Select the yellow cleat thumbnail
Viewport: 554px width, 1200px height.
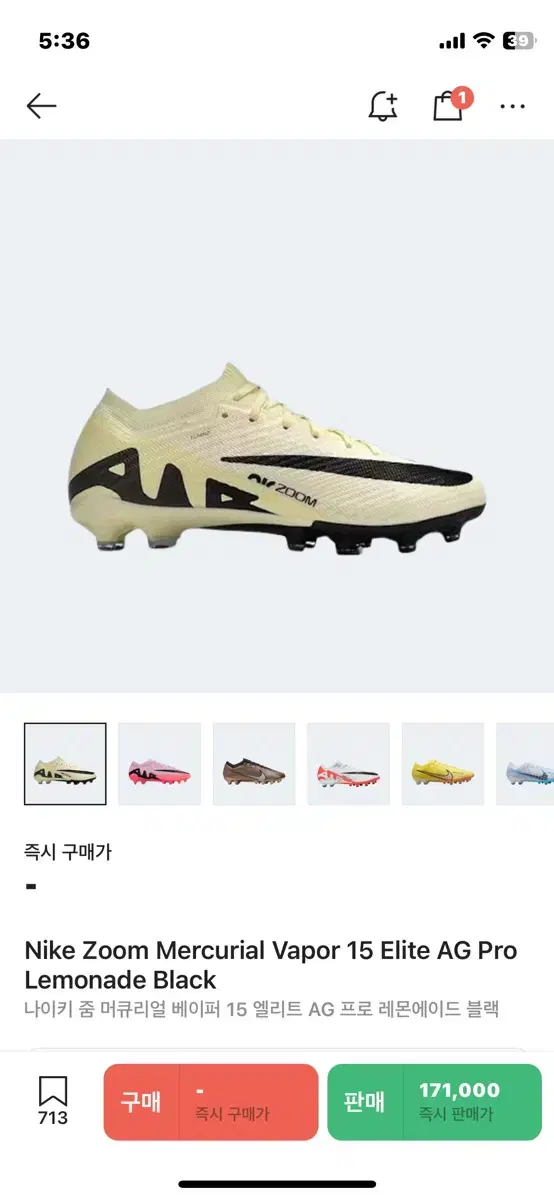(443, 764)
